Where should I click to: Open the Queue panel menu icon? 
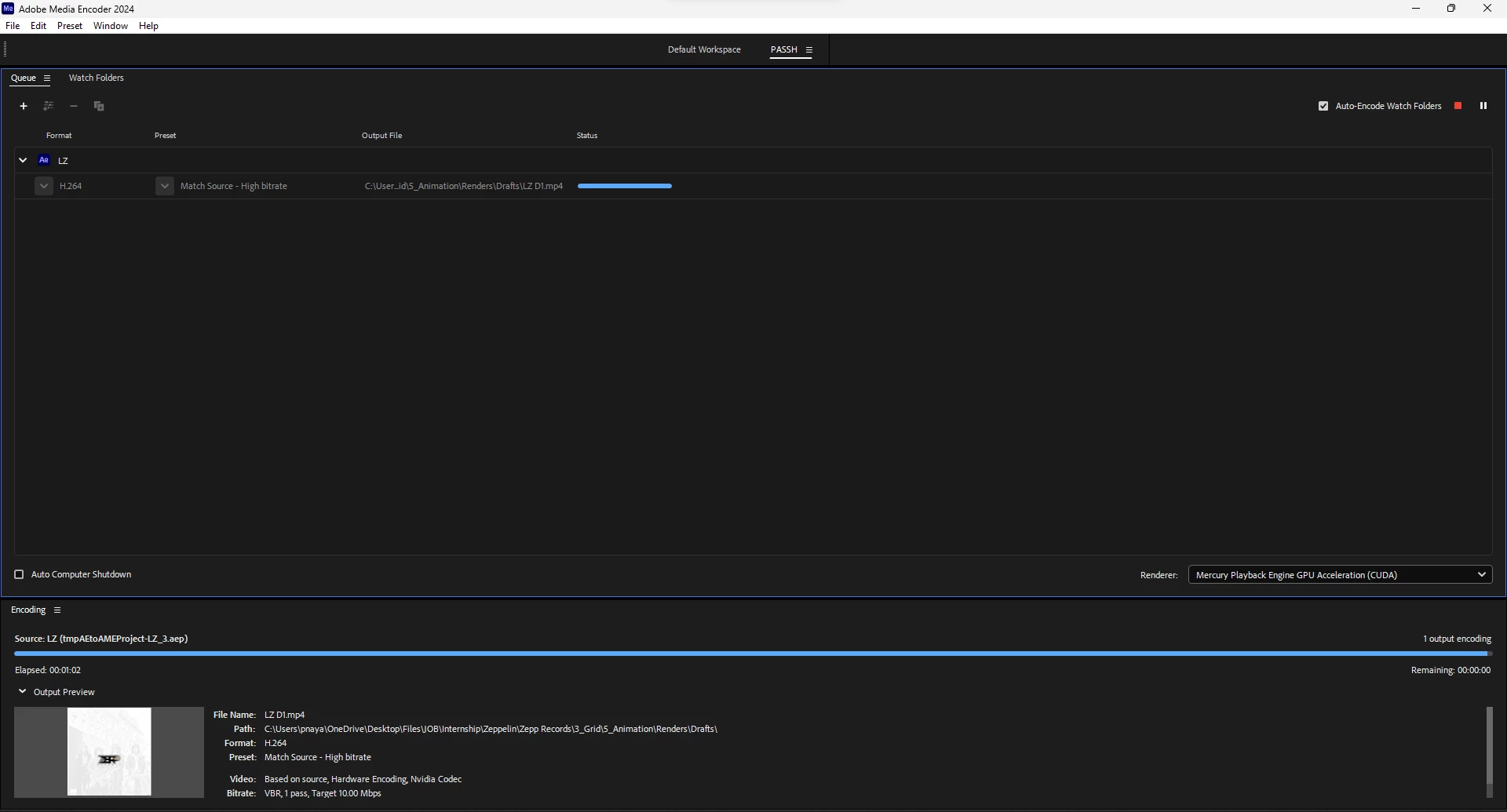47,78
